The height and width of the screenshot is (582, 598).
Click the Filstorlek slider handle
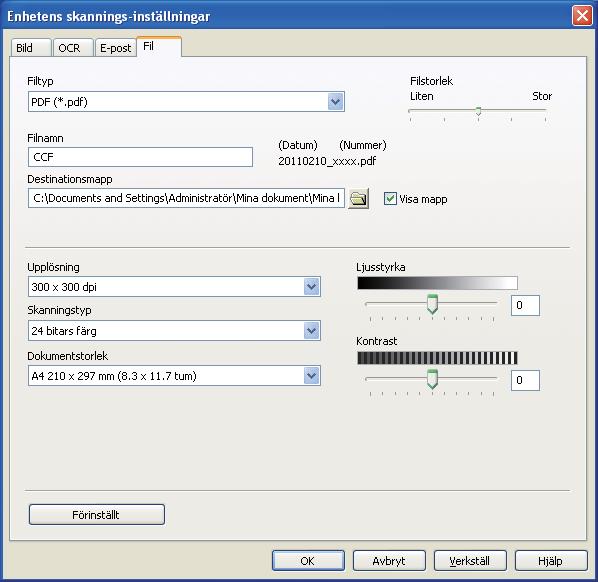478,111
